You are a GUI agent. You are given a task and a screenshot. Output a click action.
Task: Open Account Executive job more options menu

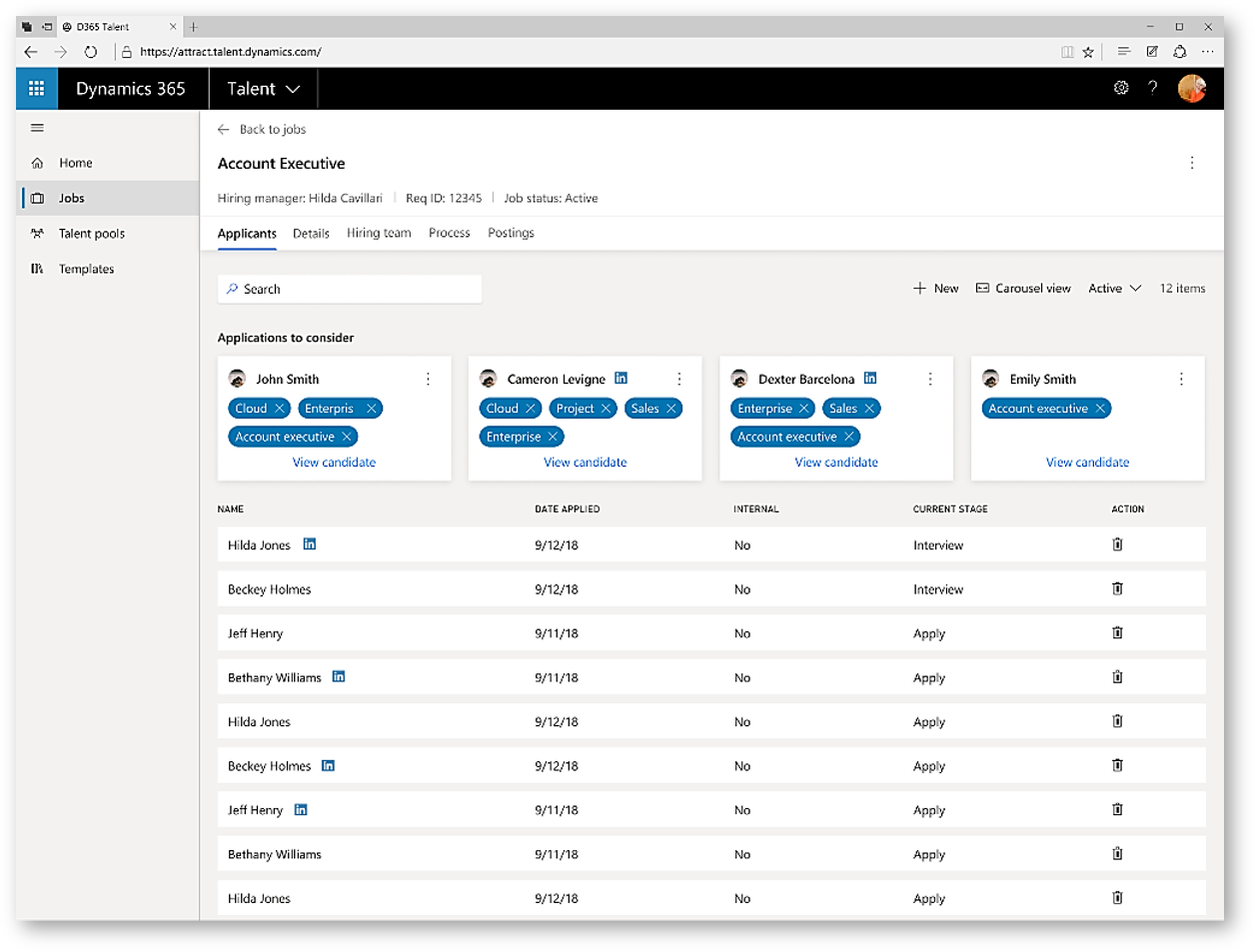click(x=1192, y=163)
